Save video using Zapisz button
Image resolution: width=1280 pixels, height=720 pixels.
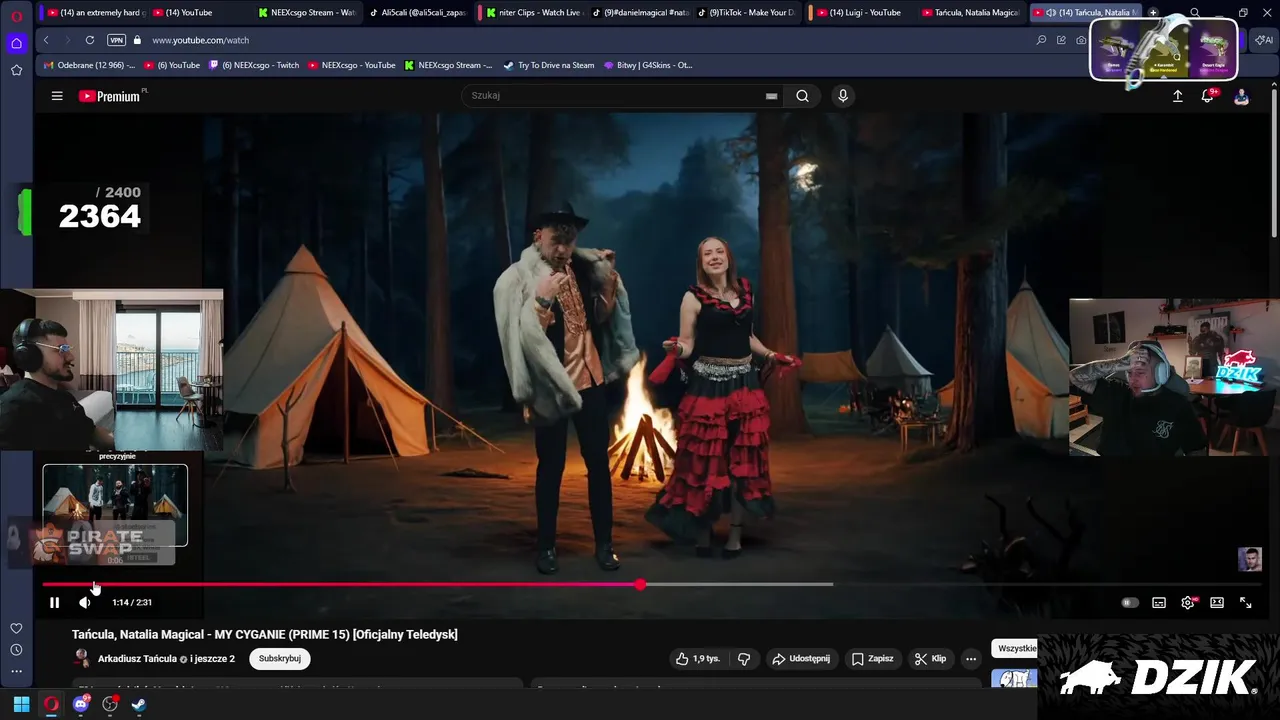pyautogui.click(x=872, y=659)
